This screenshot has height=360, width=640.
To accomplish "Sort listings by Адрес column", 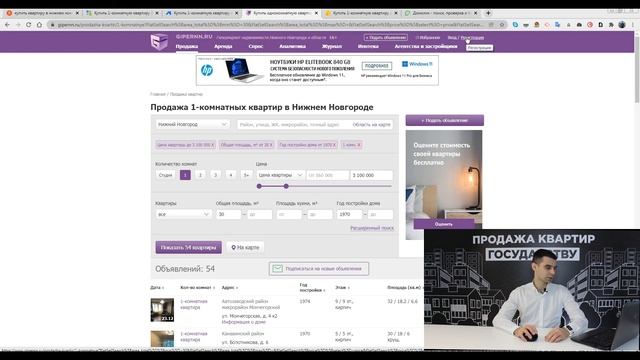I will [x=229, y=288].
